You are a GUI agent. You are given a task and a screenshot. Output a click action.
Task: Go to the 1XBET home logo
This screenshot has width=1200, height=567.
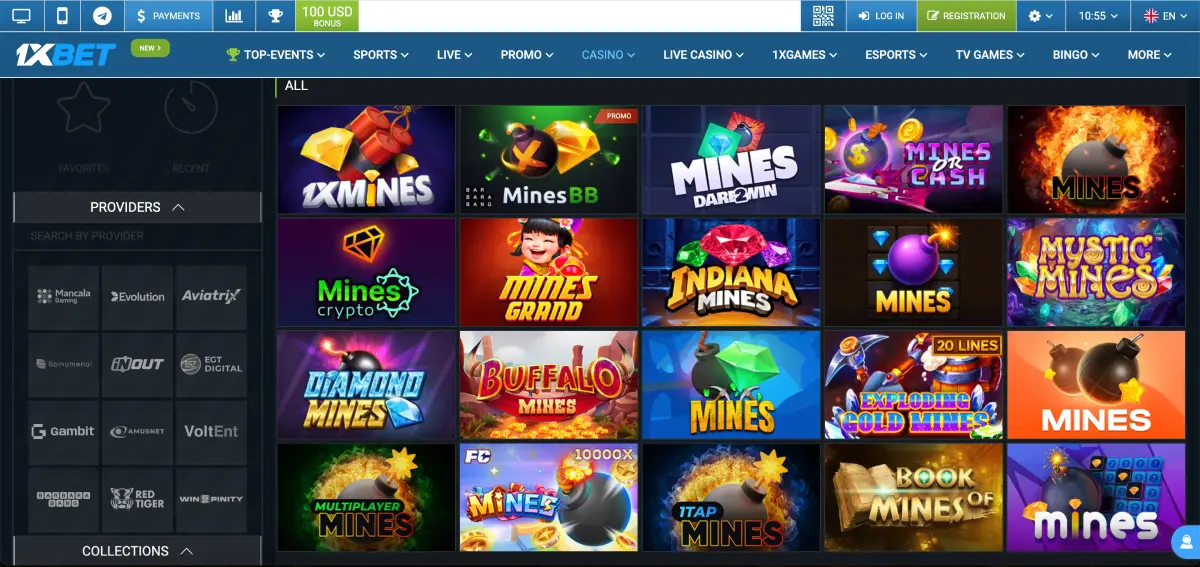pos(65,55)
